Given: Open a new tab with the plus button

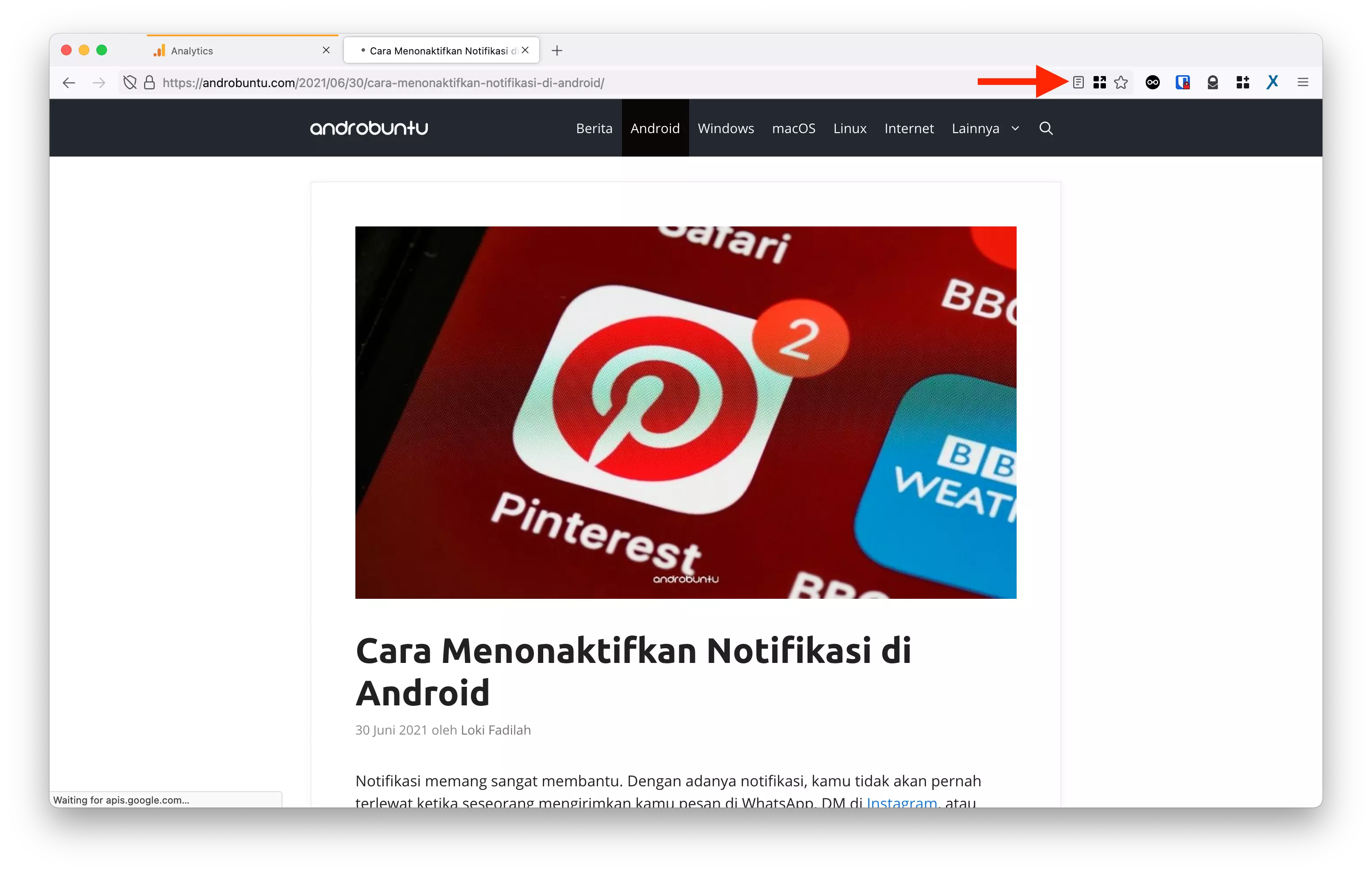Looking at the screenshot, I should pos(556,50).
